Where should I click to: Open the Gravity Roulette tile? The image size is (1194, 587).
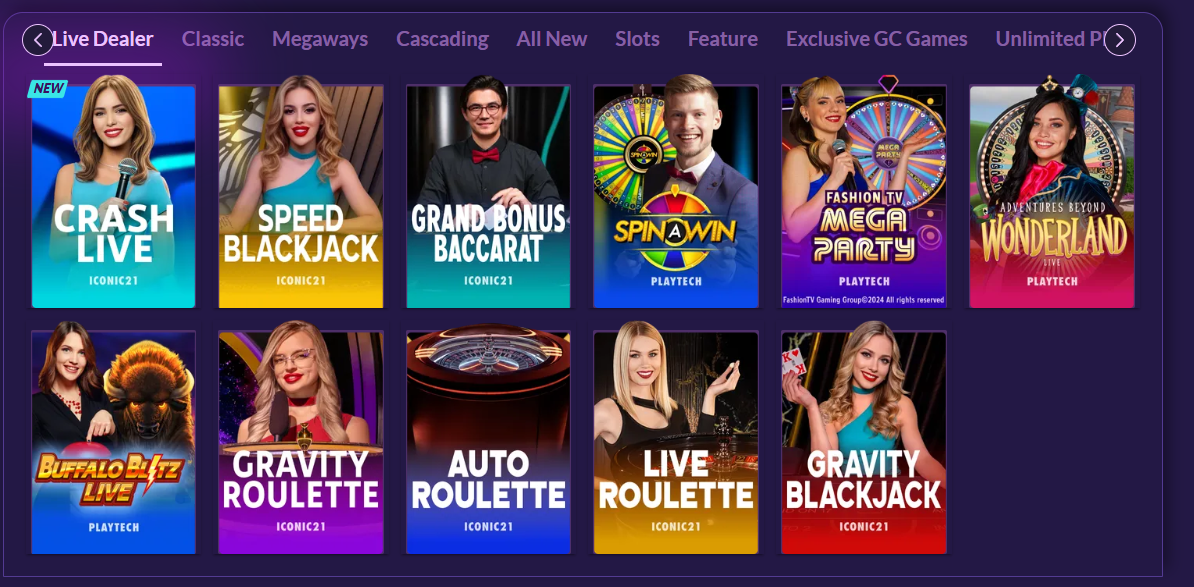click(301, 442)
